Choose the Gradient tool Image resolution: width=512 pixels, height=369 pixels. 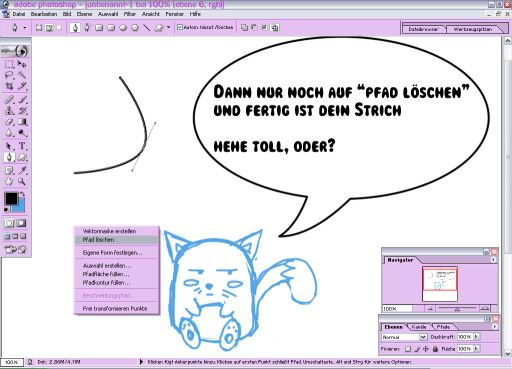[22, 122]
